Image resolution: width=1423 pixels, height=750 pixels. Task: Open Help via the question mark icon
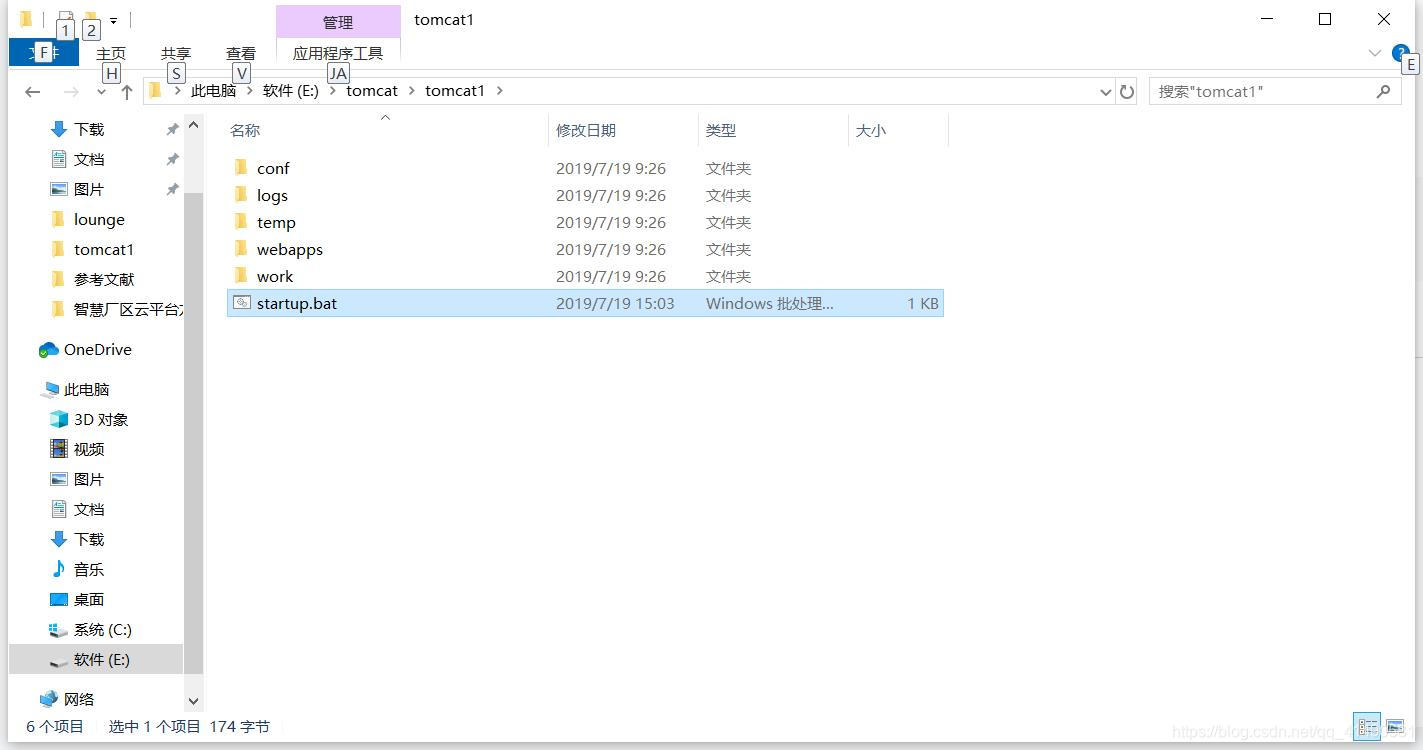pyautogui.click(x=1400, y=53)
